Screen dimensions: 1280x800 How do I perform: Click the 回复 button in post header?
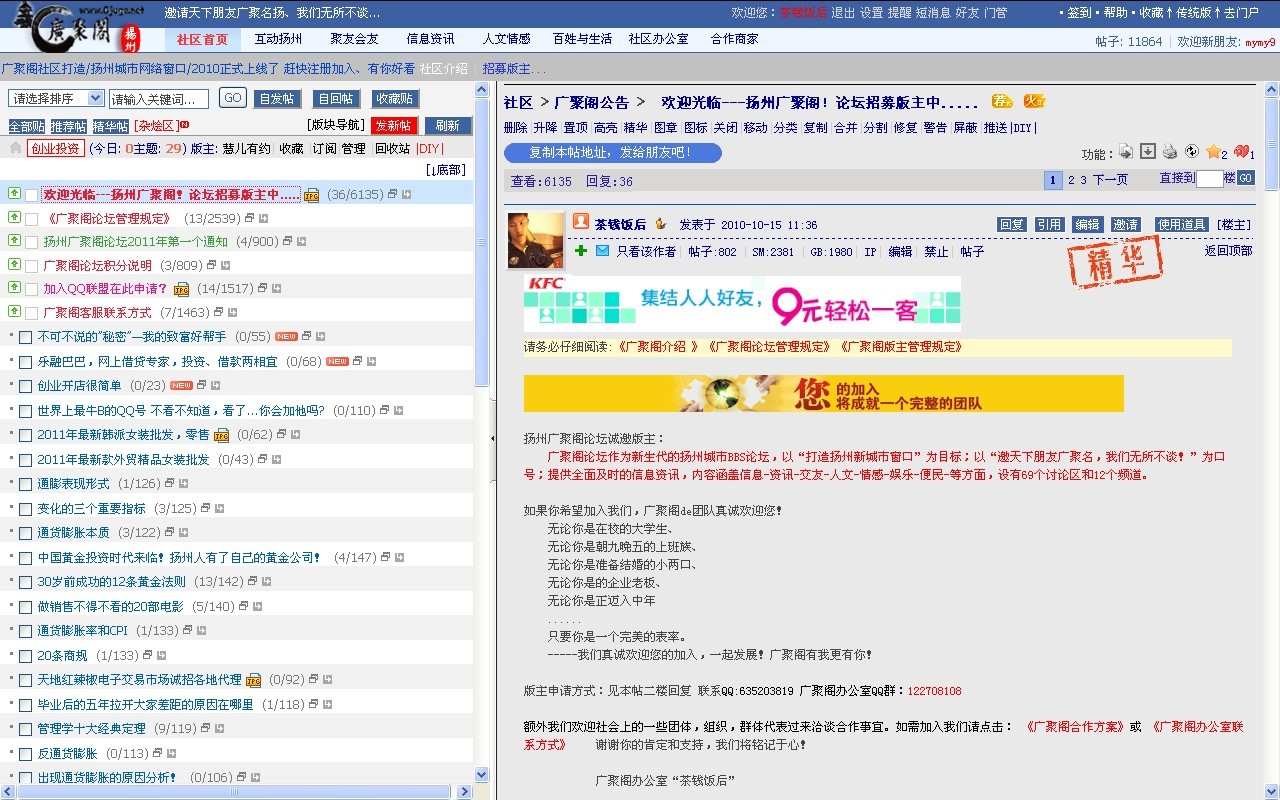tap(1011, 224)
